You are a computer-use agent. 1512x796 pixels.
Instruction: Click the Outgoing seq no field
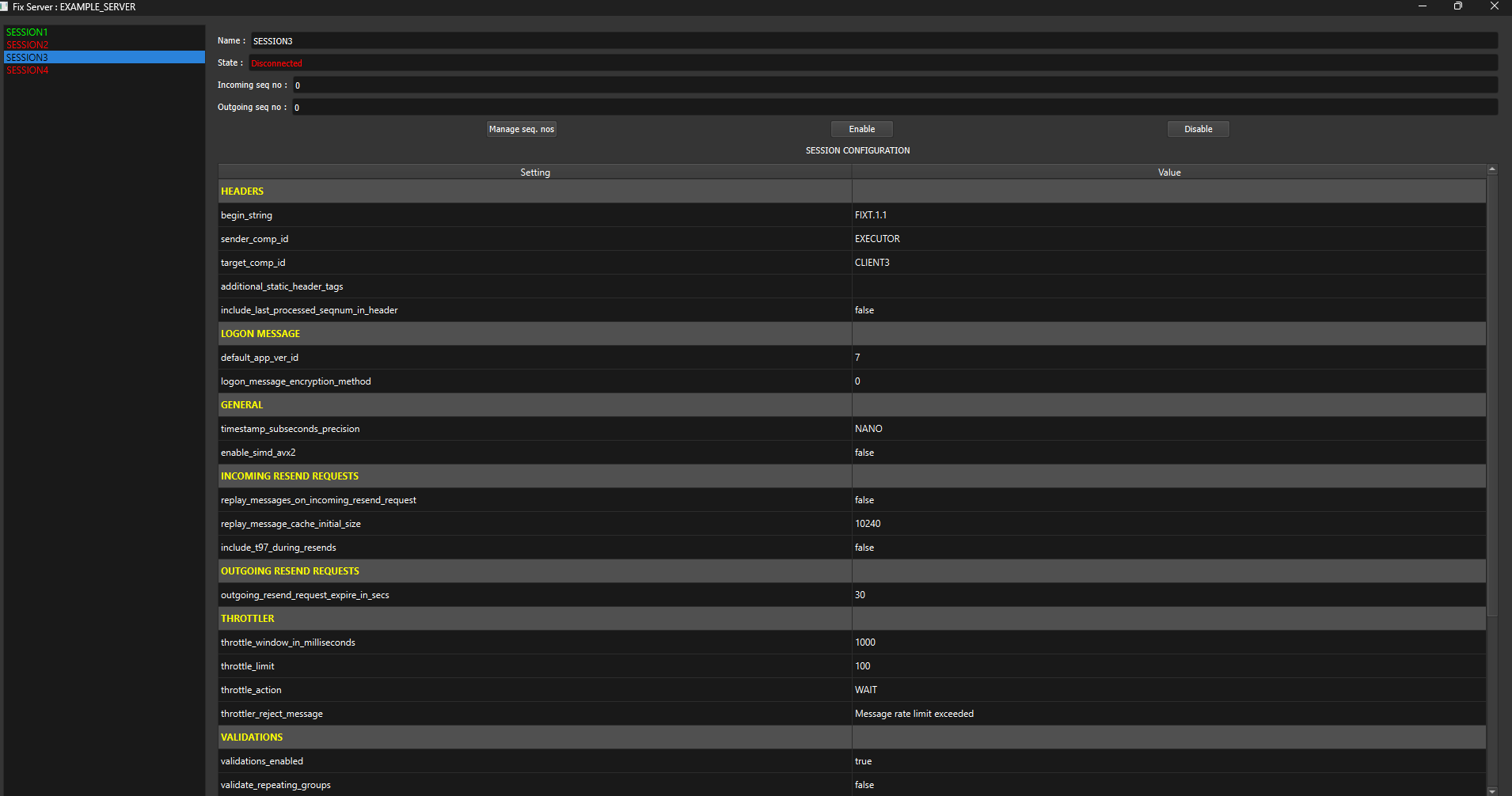[895, 108]
